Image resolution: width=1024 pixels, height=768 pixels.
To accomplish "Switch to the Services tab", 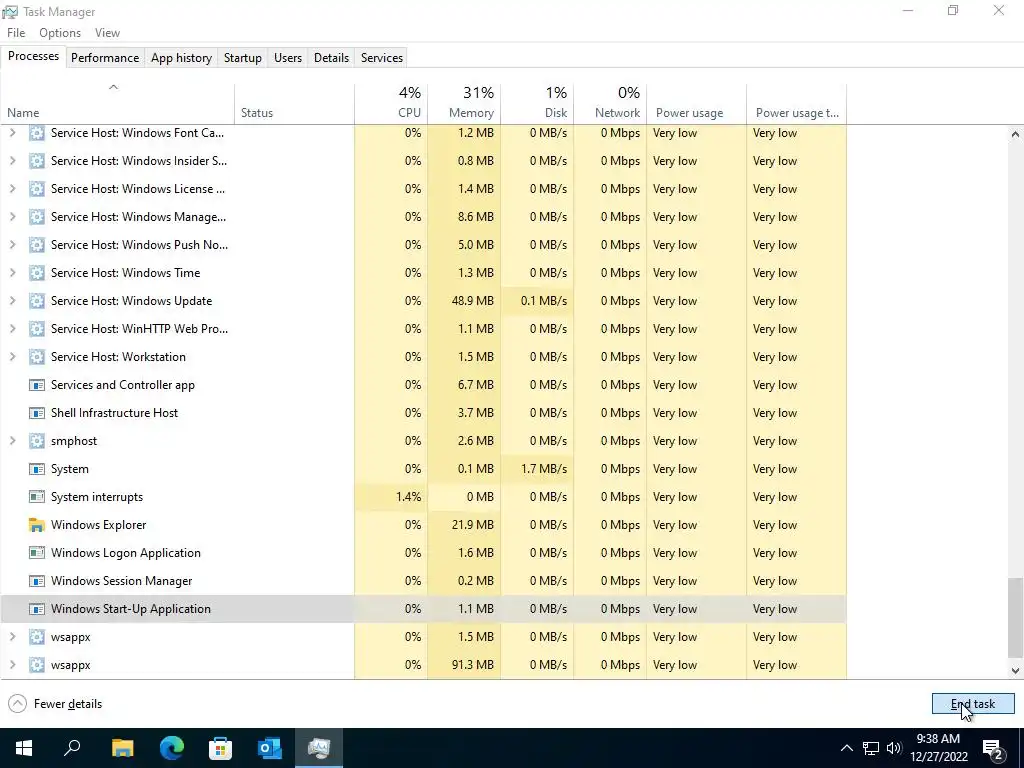I will pos(382,57).
